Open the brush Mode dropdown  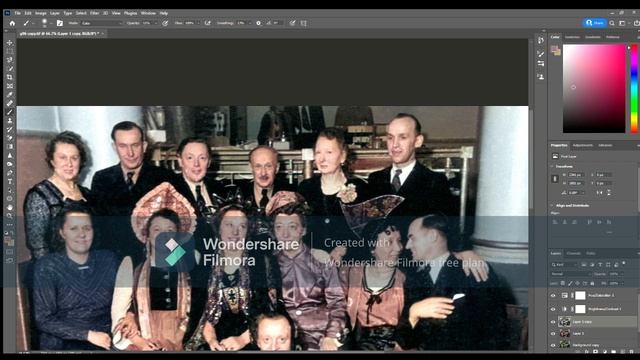pyautogui.click(x=102, y=23)
